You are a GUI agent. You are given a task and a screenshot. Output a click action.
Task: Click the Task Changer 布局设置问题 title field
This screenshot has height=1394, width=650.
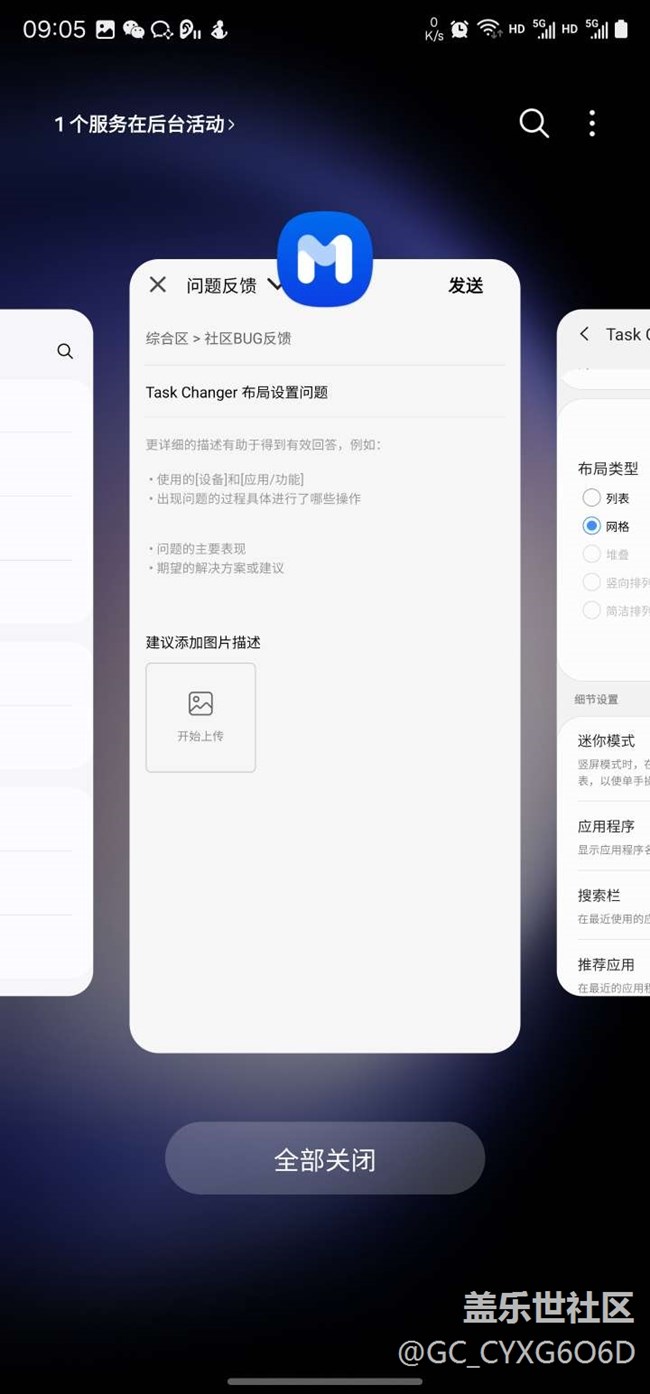click(237, 392)
